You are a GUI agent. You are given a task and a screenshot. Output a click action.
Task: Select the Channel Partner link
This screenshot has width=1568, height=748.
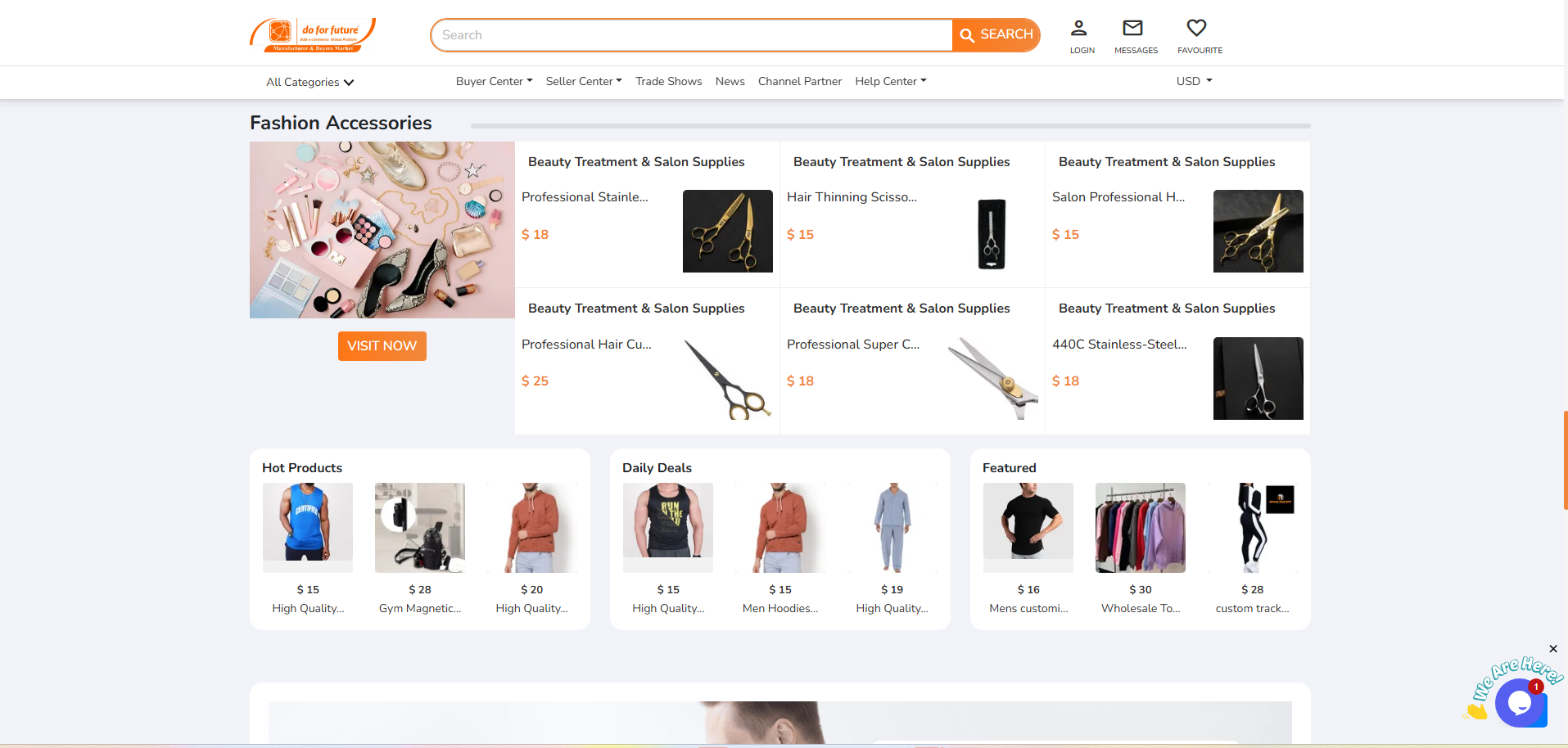click(x=799, y=81)
